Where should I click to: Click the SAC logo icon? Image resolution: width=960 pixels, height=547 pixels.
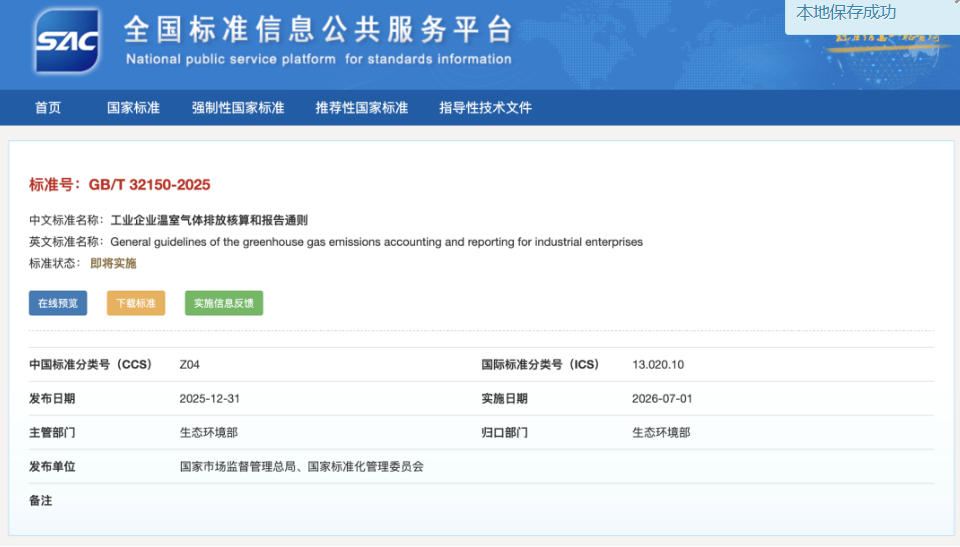pos(67,41)
